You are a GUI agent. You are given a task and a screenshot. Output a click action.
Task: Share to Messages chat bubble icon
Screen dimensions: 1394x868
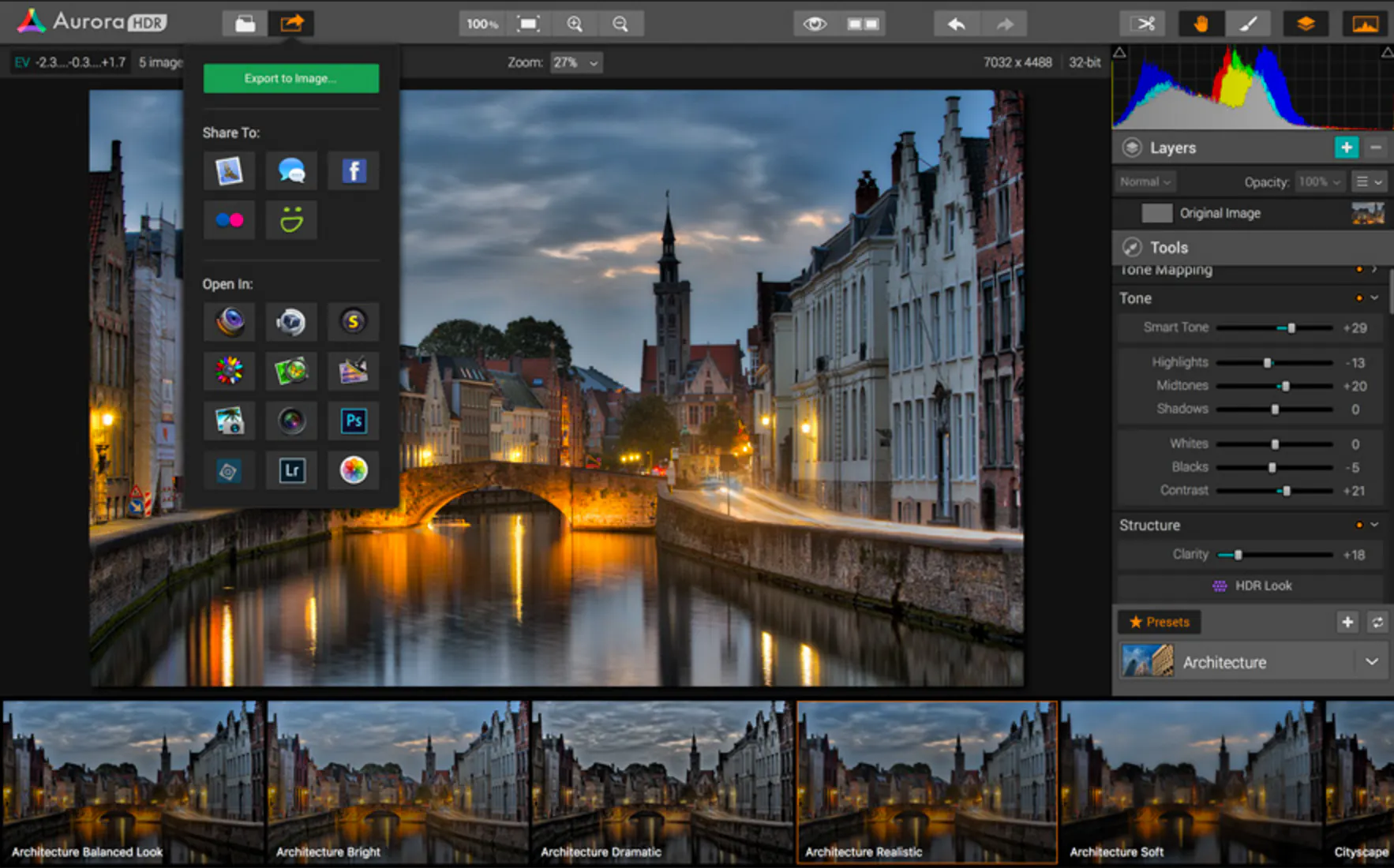[291, 170]
